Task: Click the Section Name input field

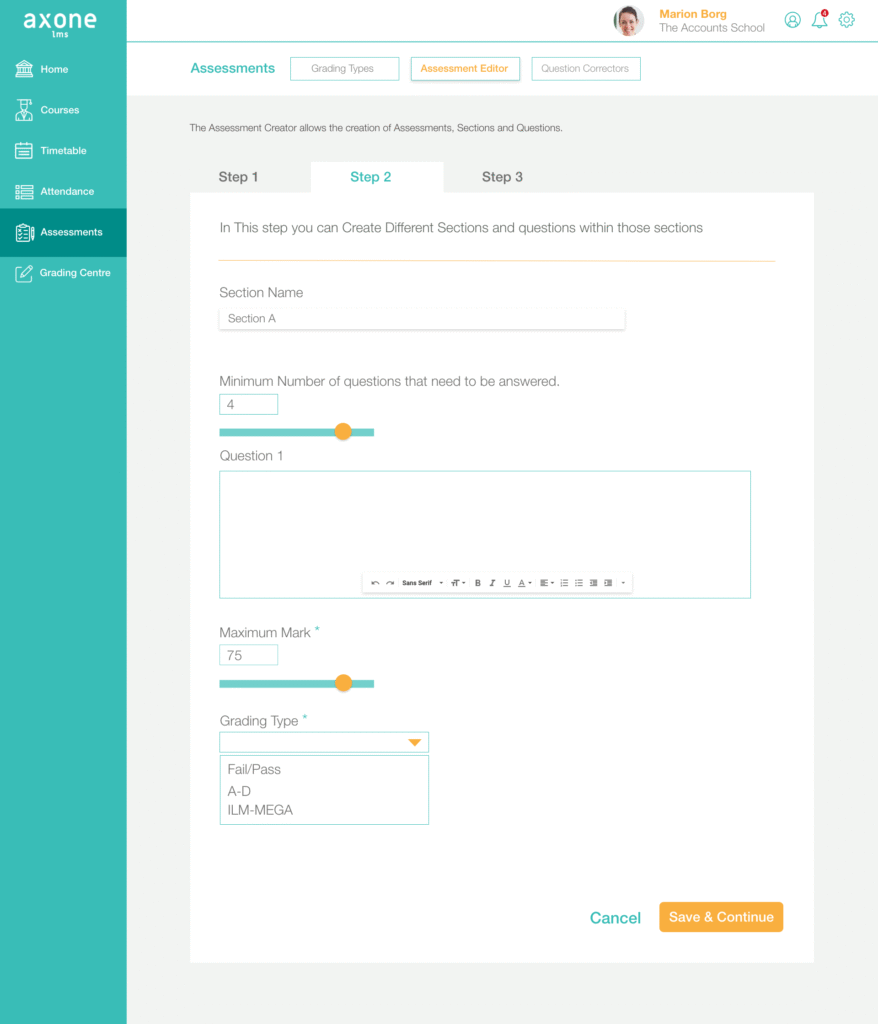Action: tap(421, 318)
